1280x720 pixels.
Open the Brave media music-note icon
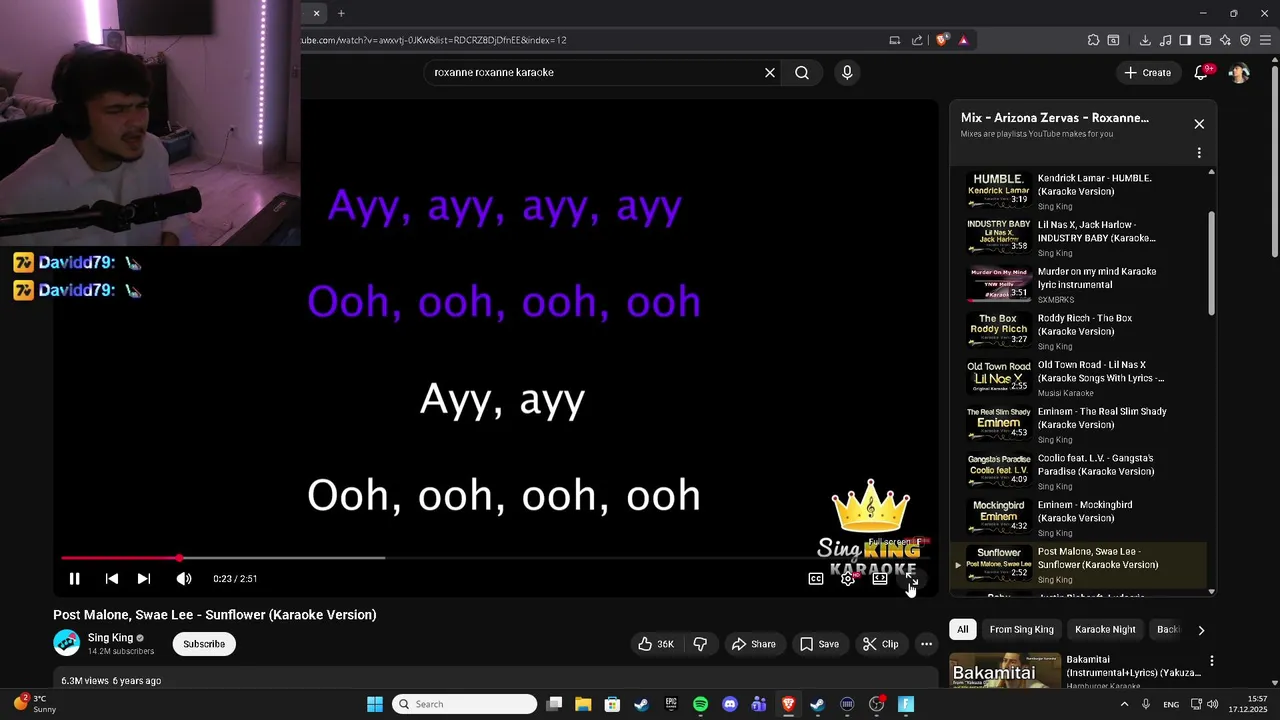click(x=1165, y=40)
